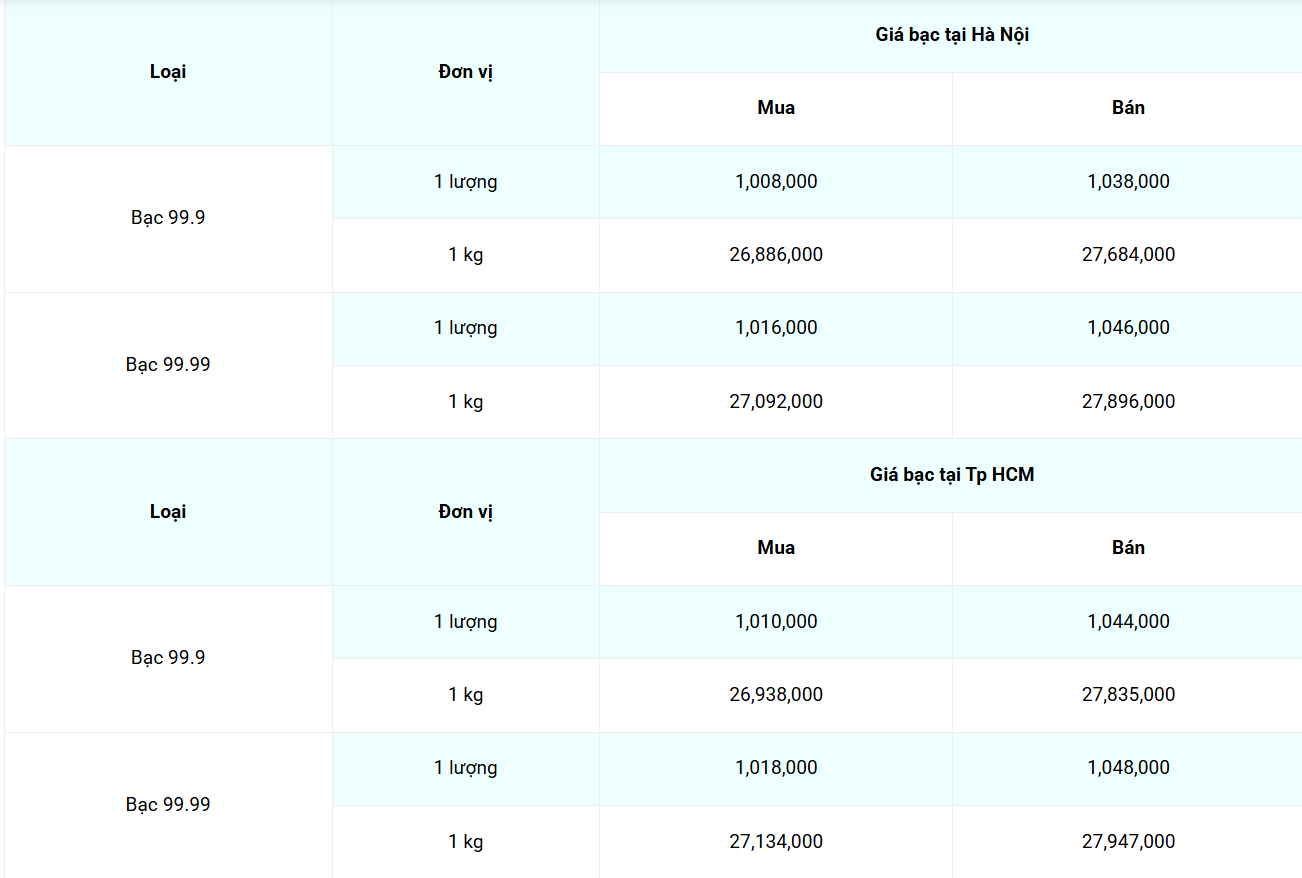Click the "Giá bạc tại Tp HCM" header
The width and height of the screenshot is (1302, 878).
pos(952,475)
